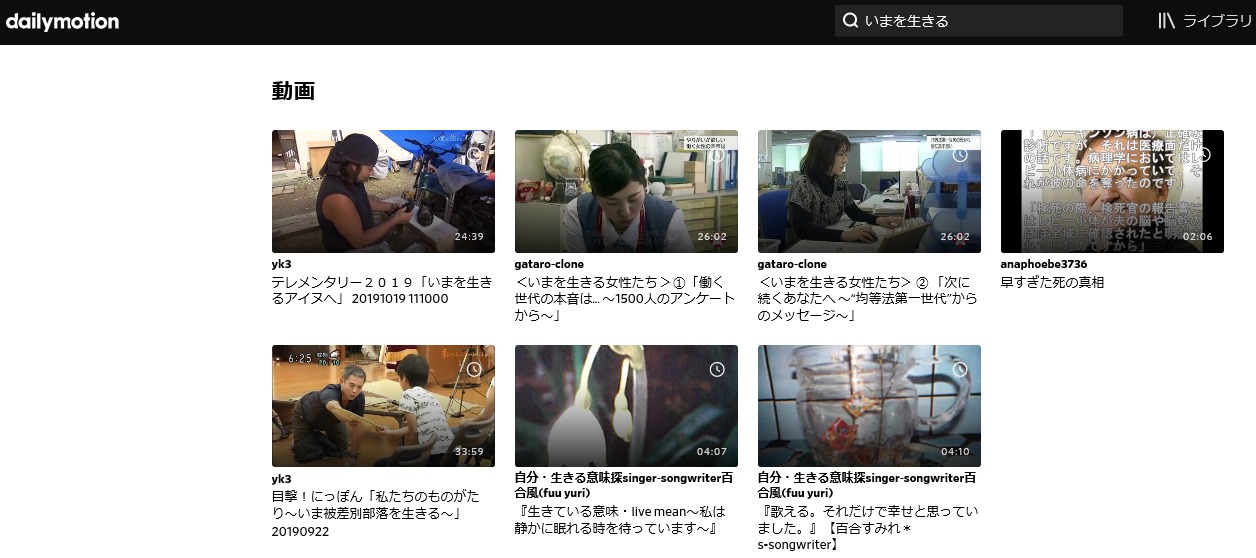Open the 次に続くあなたへ video thumbnail

(x=869, y=191)
